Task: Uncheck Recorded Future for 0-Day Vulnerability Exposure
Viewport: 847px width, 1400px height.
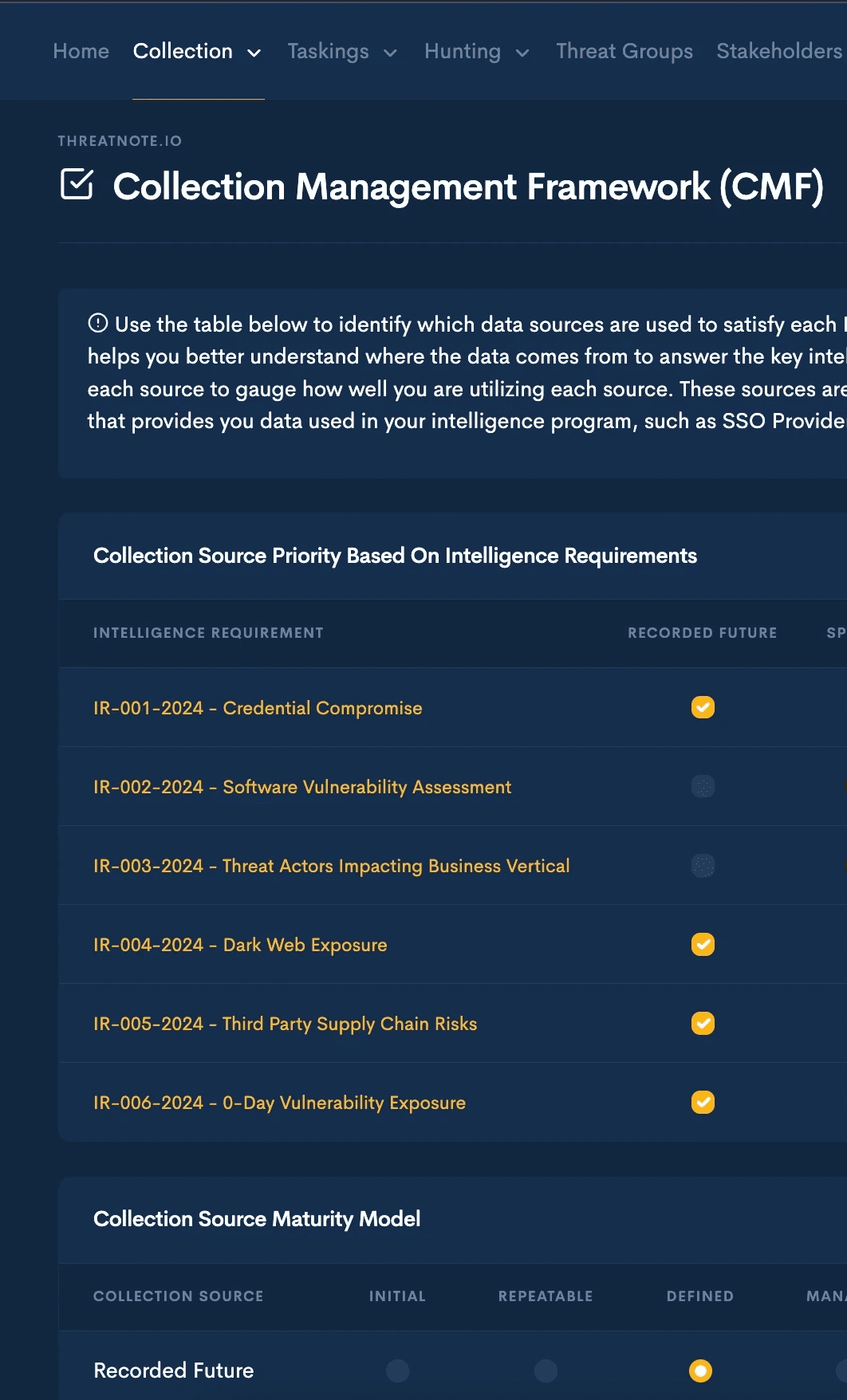Action: tap(703, 1102)
